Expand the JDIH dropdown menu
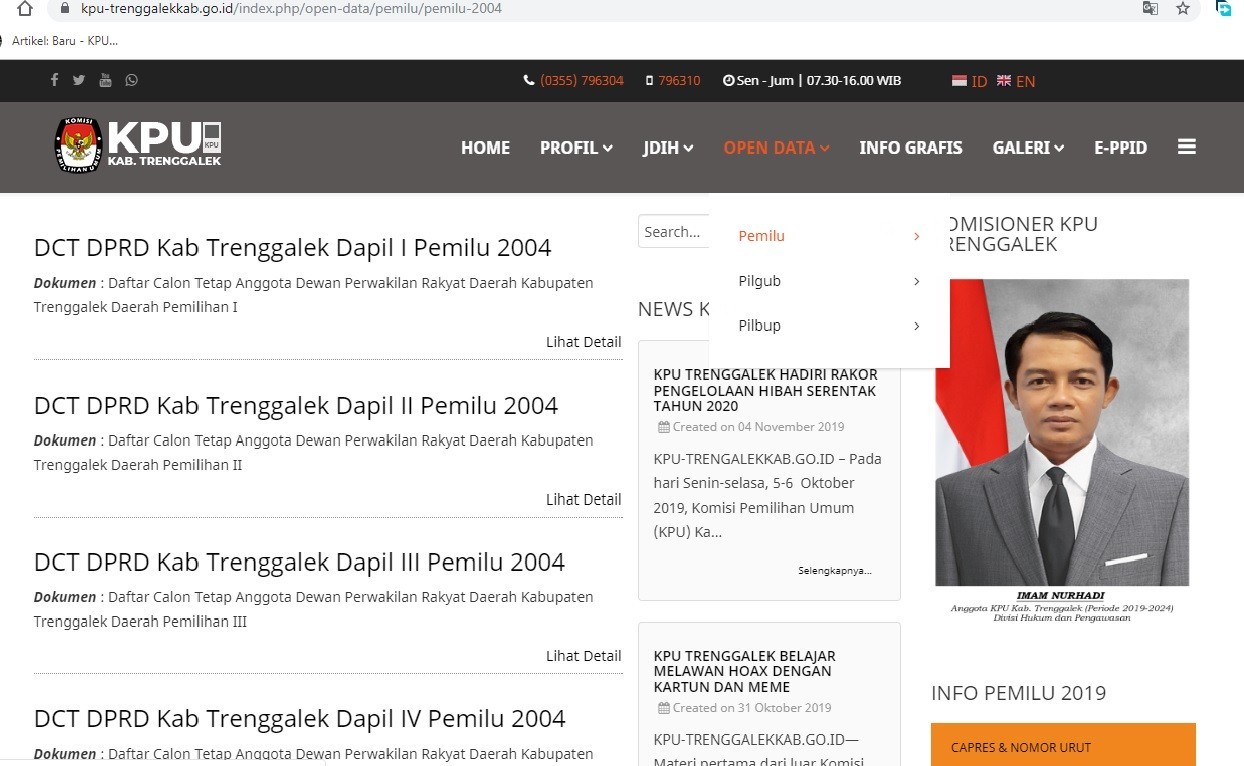This screenshot has height=766, width=1244. click(x=667, y=148)
